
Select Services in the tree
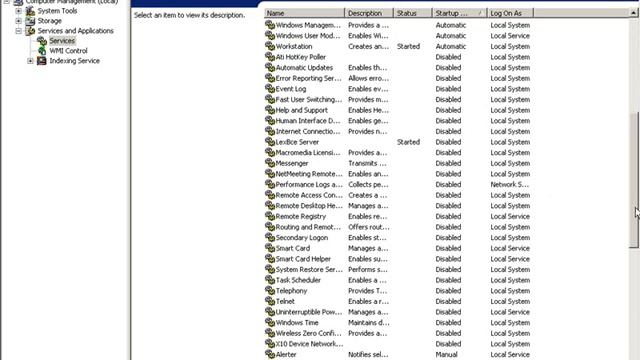(62, 40)
